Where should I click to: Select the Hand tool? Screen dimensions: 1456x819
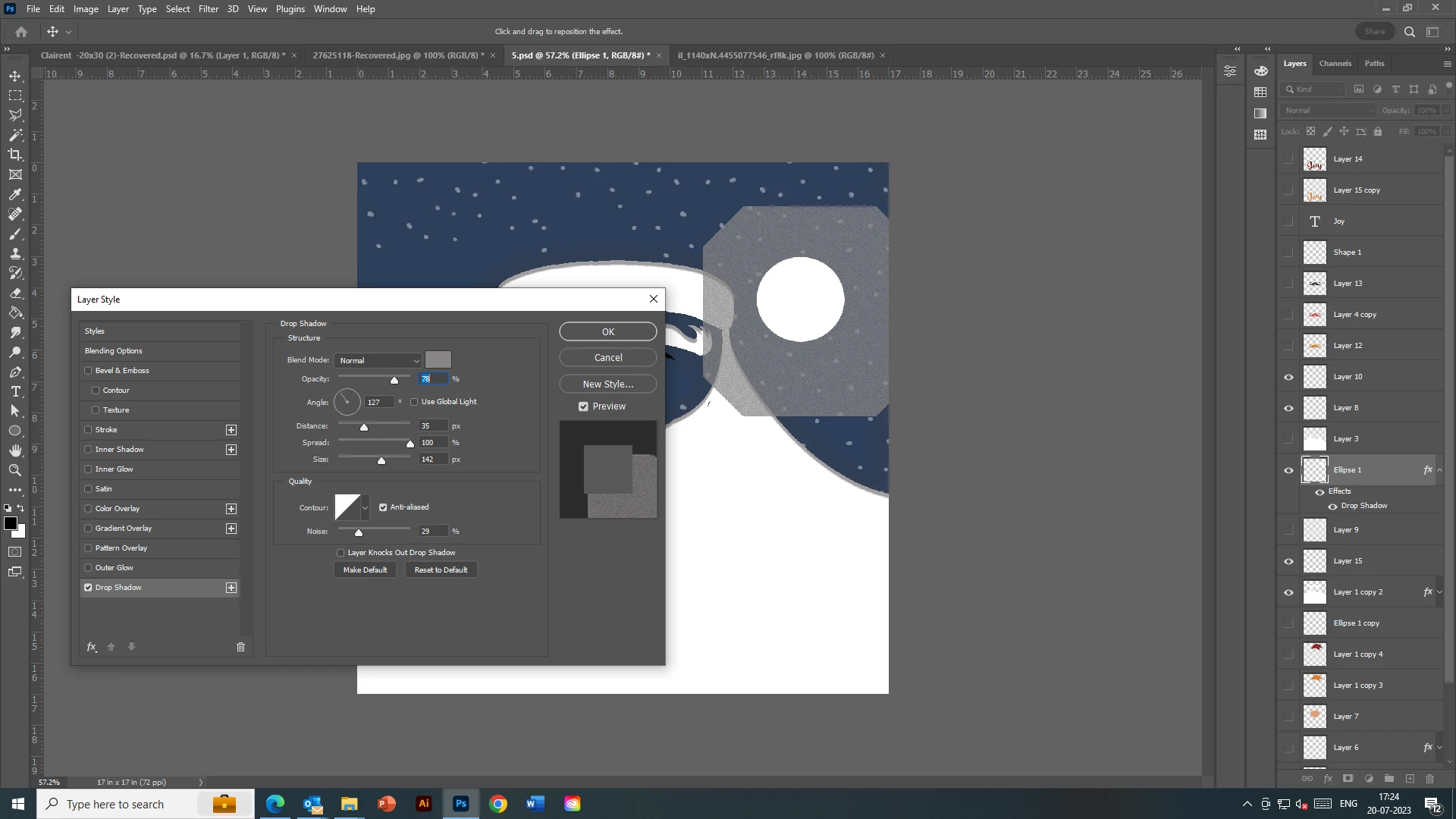pos(15,450)
